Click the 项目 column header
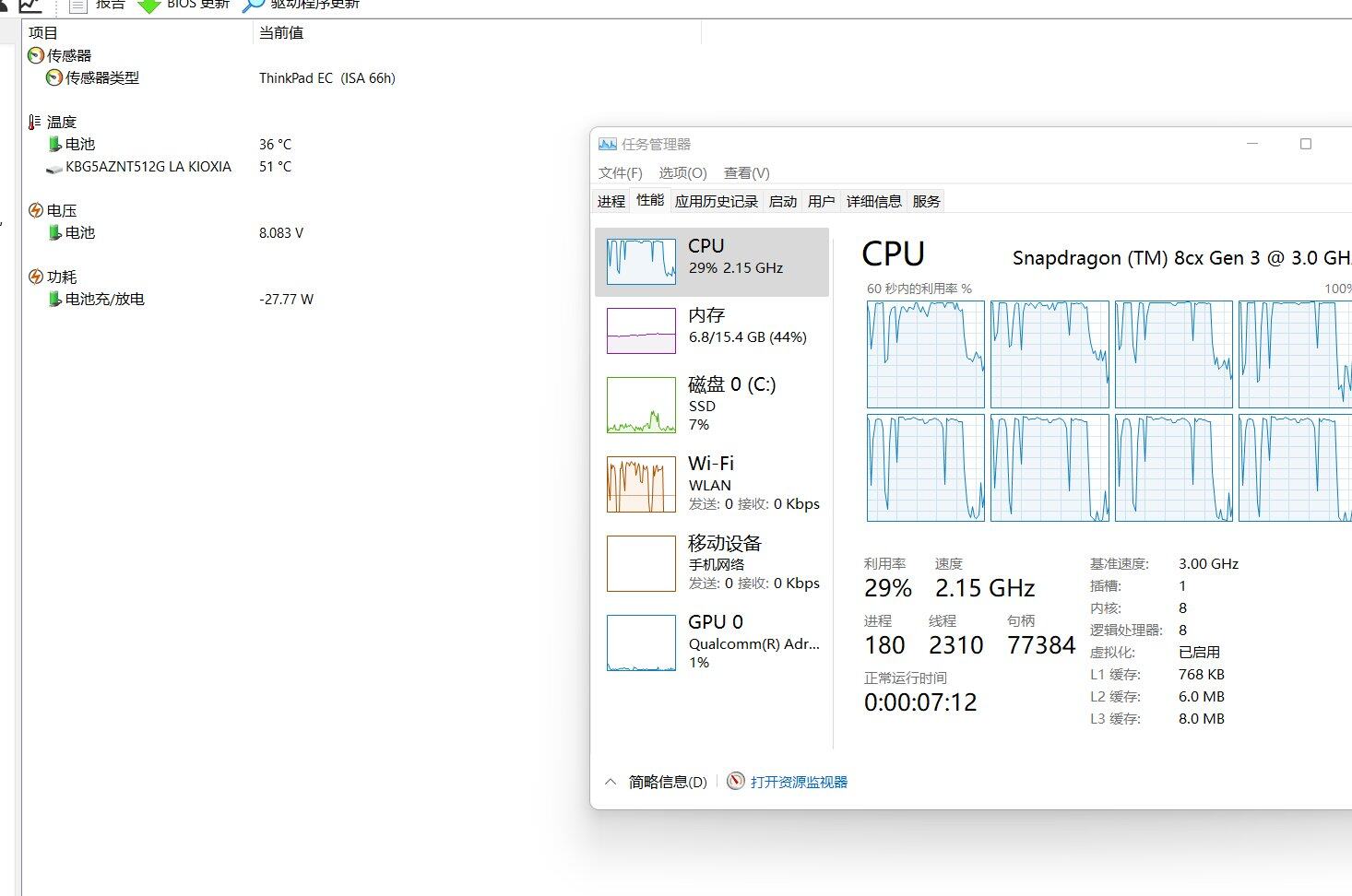The width and height of the screenshot is (1352, 896). [x=43, y=33]
